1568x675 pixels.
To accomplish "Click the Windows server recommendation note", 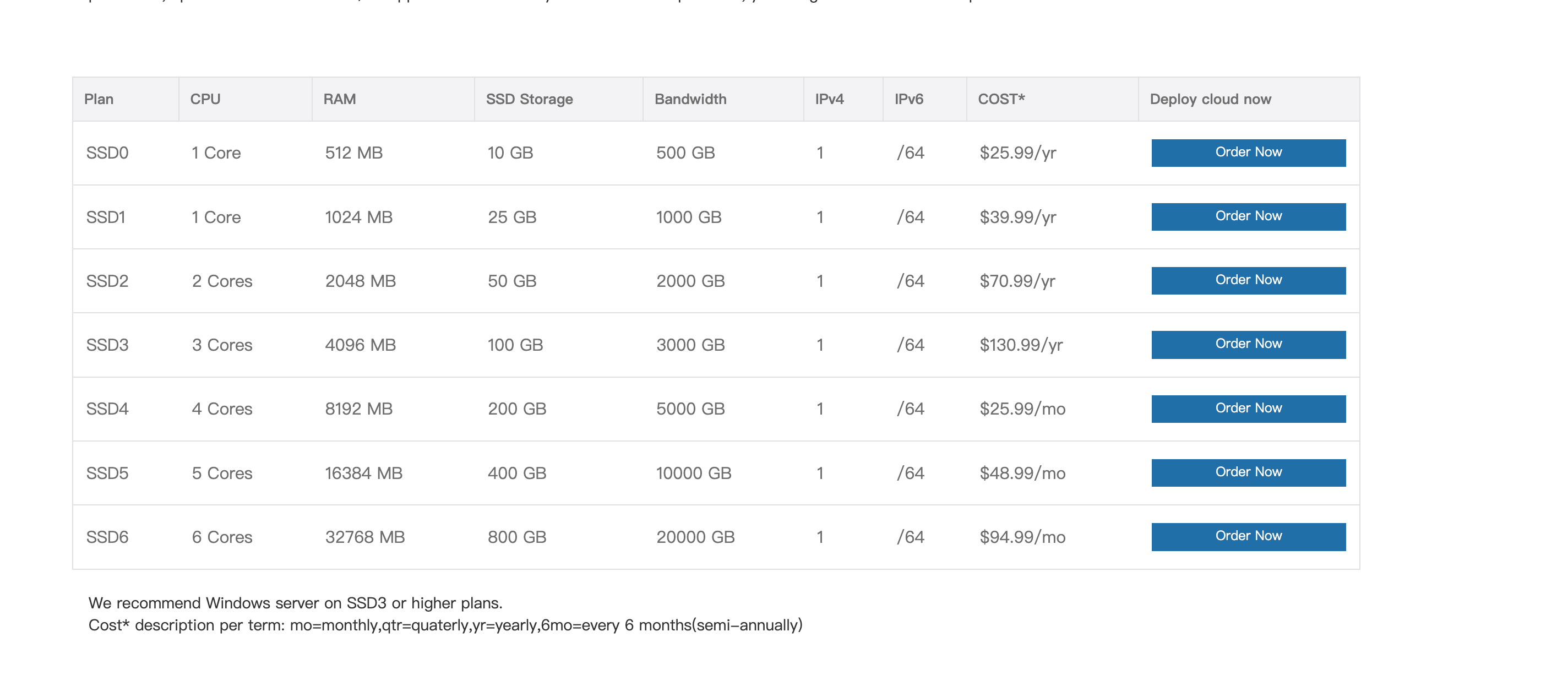I will point(296,603).
